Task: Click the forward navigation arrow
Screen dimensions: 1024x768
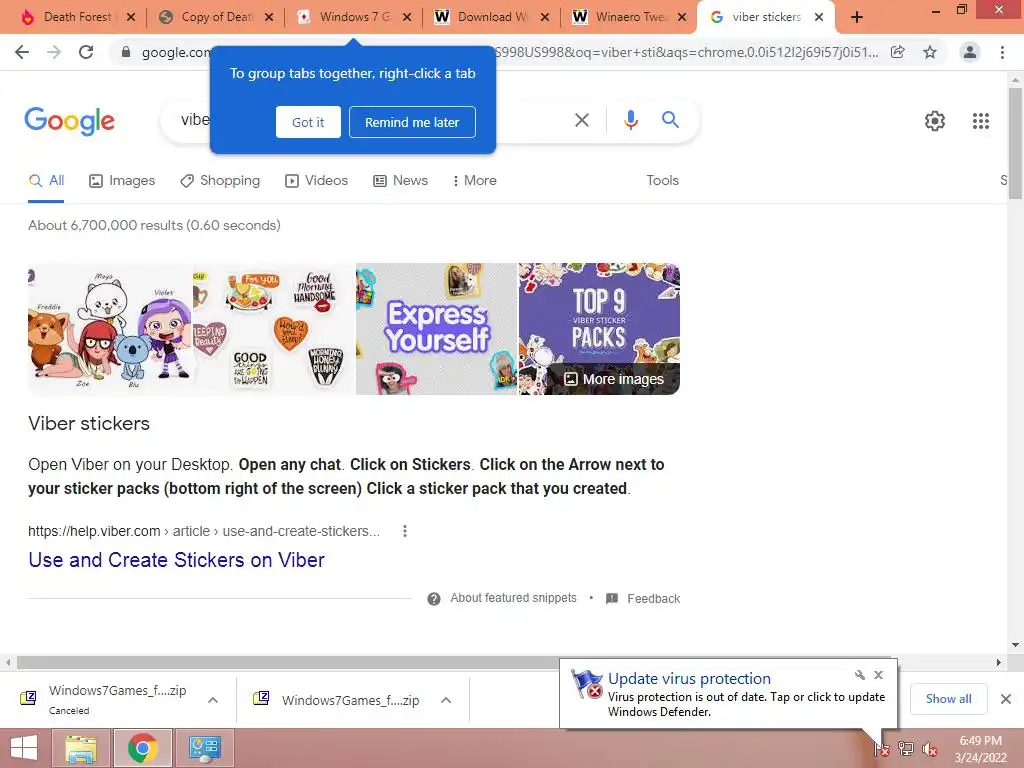Action: [x=54, y=52]
